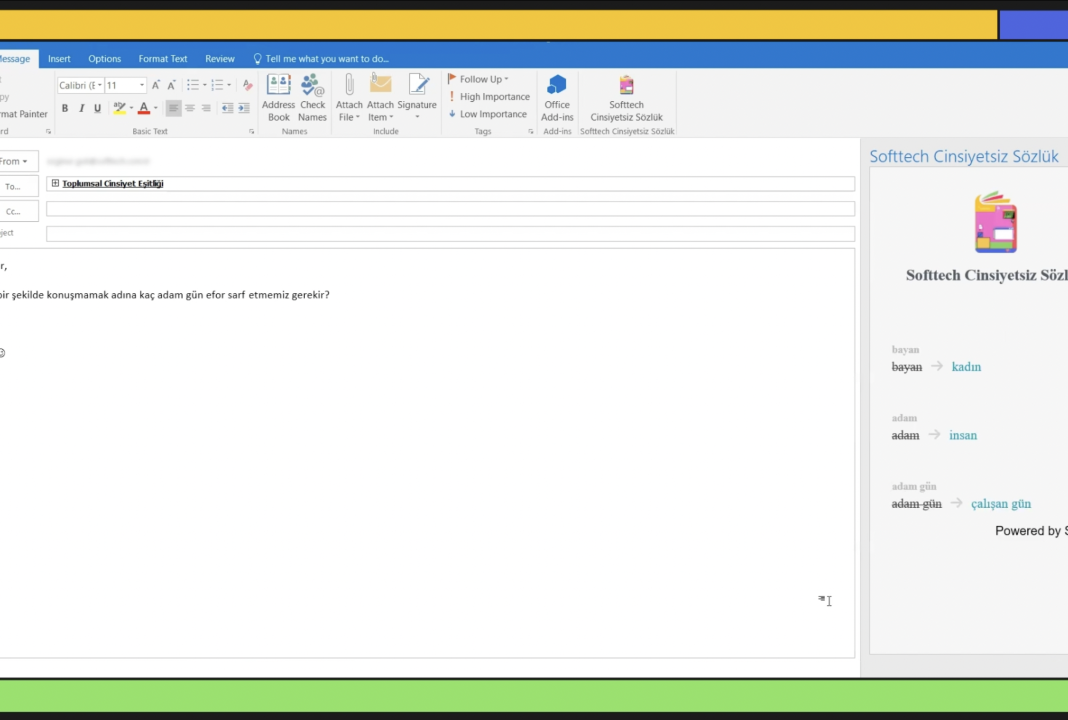Click into the Cc address field
This screenshot has width=1068, height=720.
tap(450, 209)
